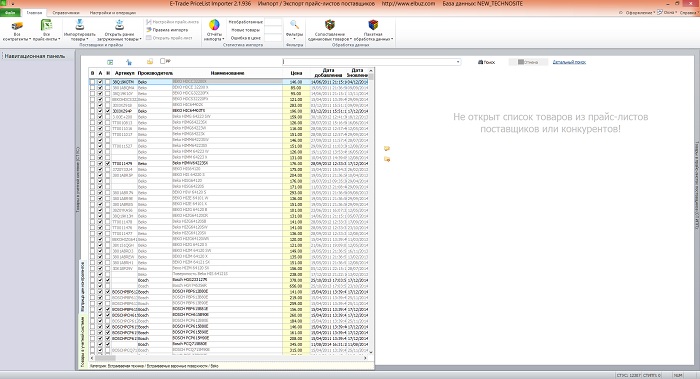Click the Поиск binoculars icon
Screen dimensions: 700x379
[x=480, y=62]
